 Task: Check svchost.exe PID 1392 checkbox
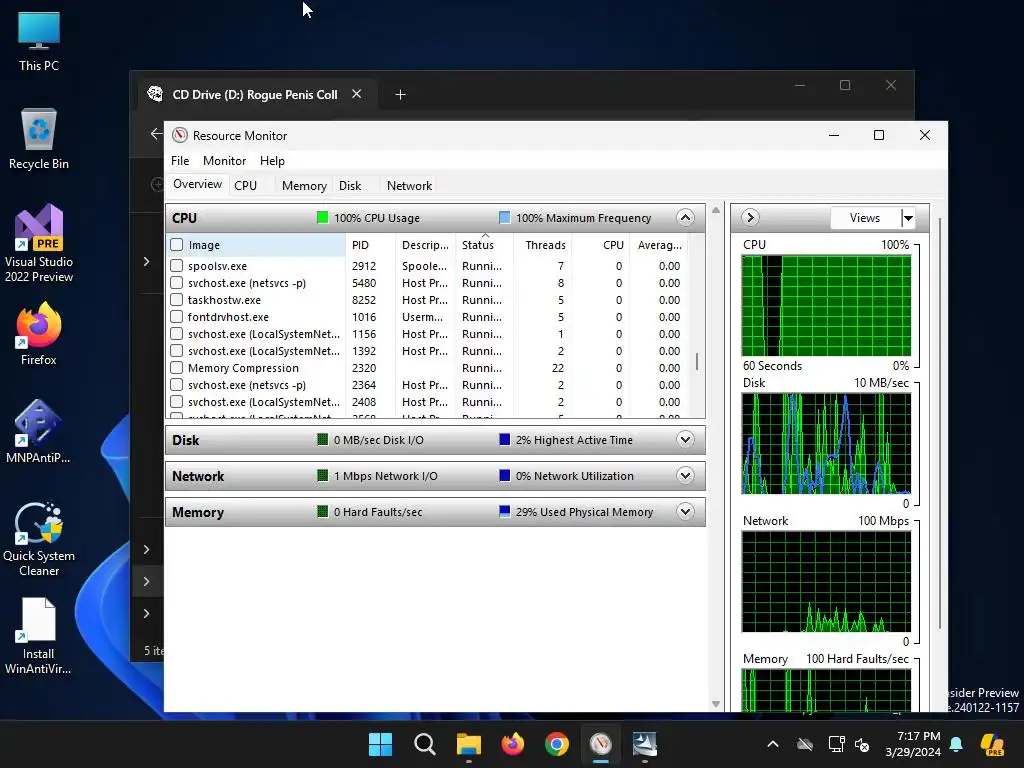pos(176,351)
